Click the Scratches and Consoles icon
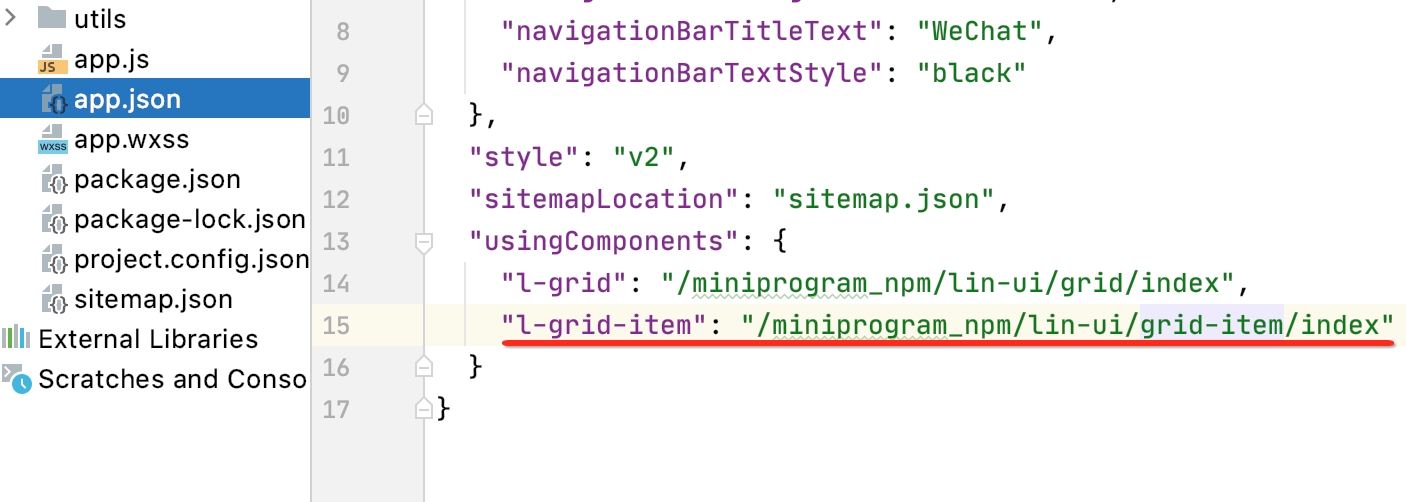Image resolution: width=1406 pixels, height=502 pixels. (17, 378)
